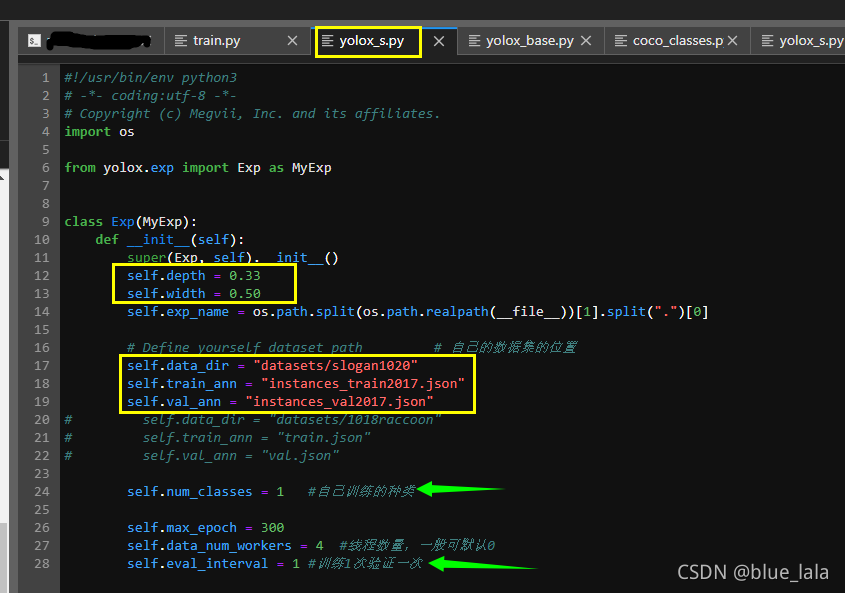Click the 'def __init__(self):' line

tap(170, 239)
